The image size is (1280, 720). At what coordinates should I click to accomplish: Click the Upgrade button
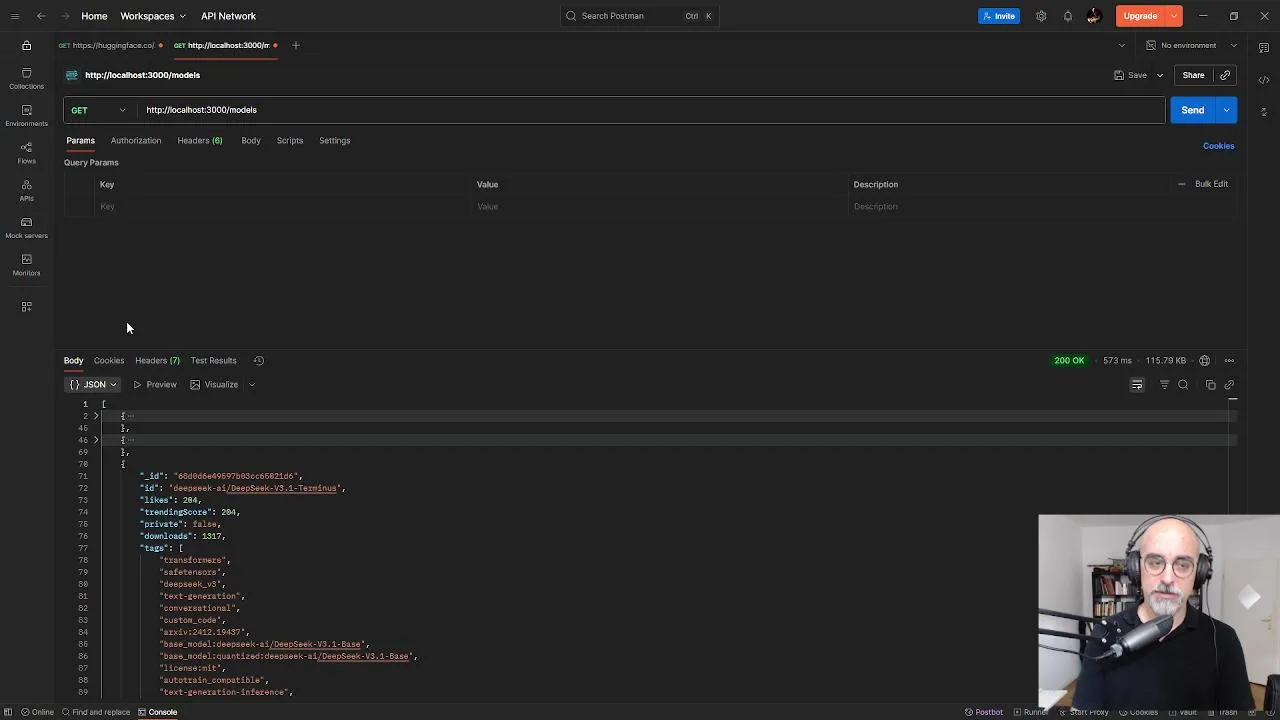click(1140, 16)
